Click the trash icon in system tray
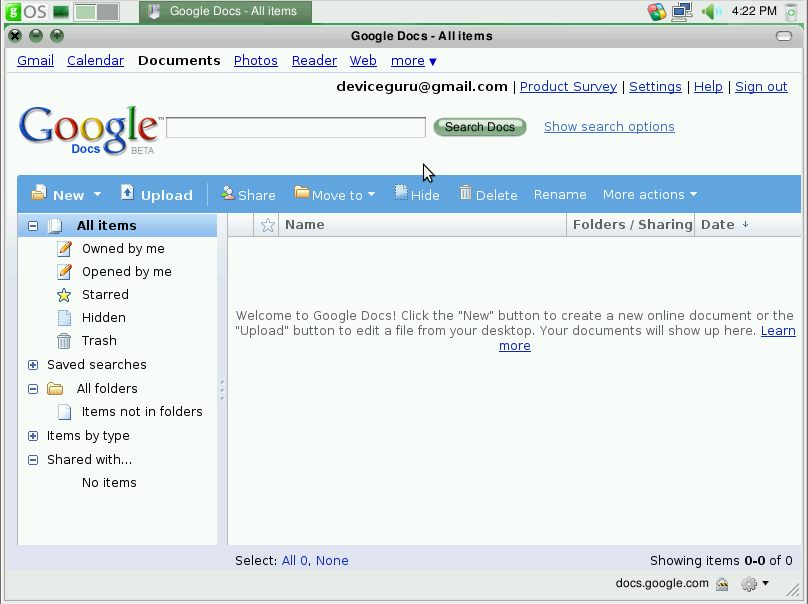 pyautogui.click(x=791, y=11)
